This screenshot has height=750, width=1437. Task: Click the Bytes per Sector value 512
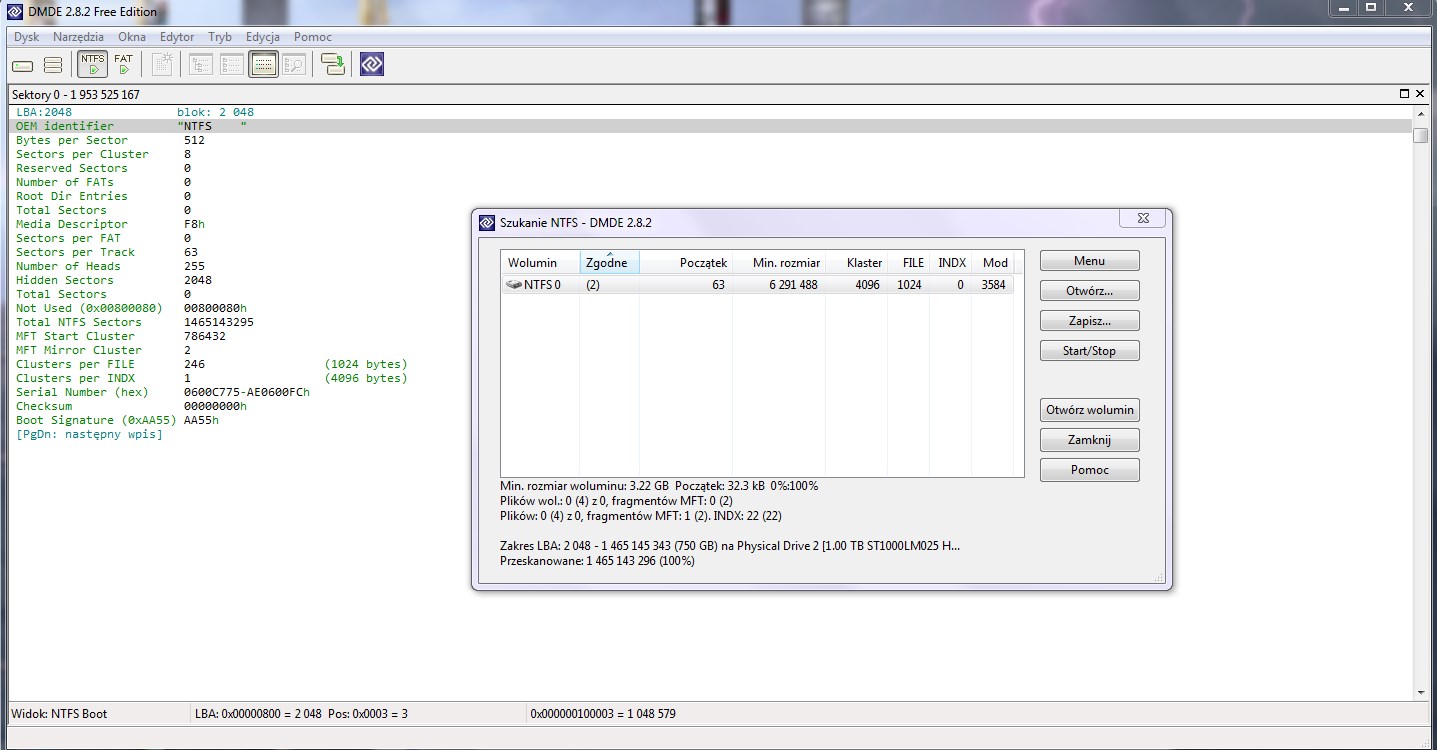[x=194, y=140]
